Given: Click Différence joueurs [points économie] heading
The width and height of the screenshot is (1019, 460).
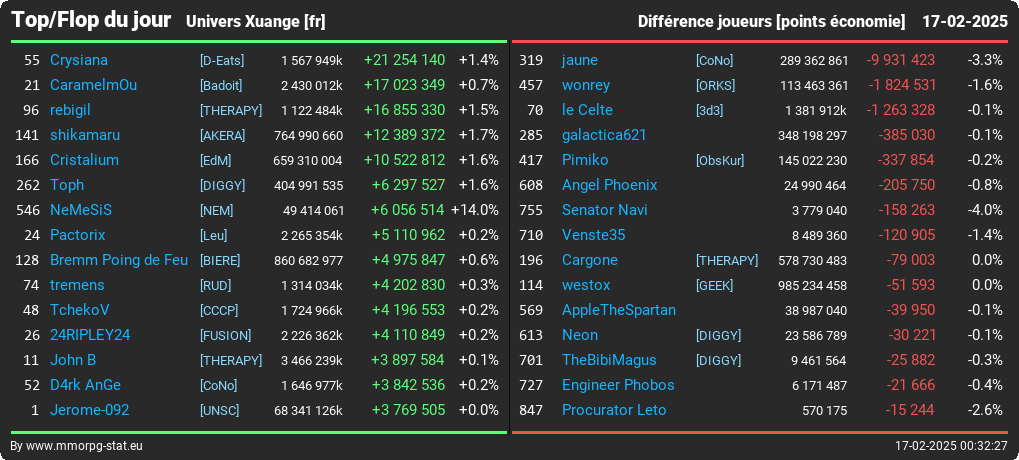Looking at the screenshot, I should coord(771,21).
